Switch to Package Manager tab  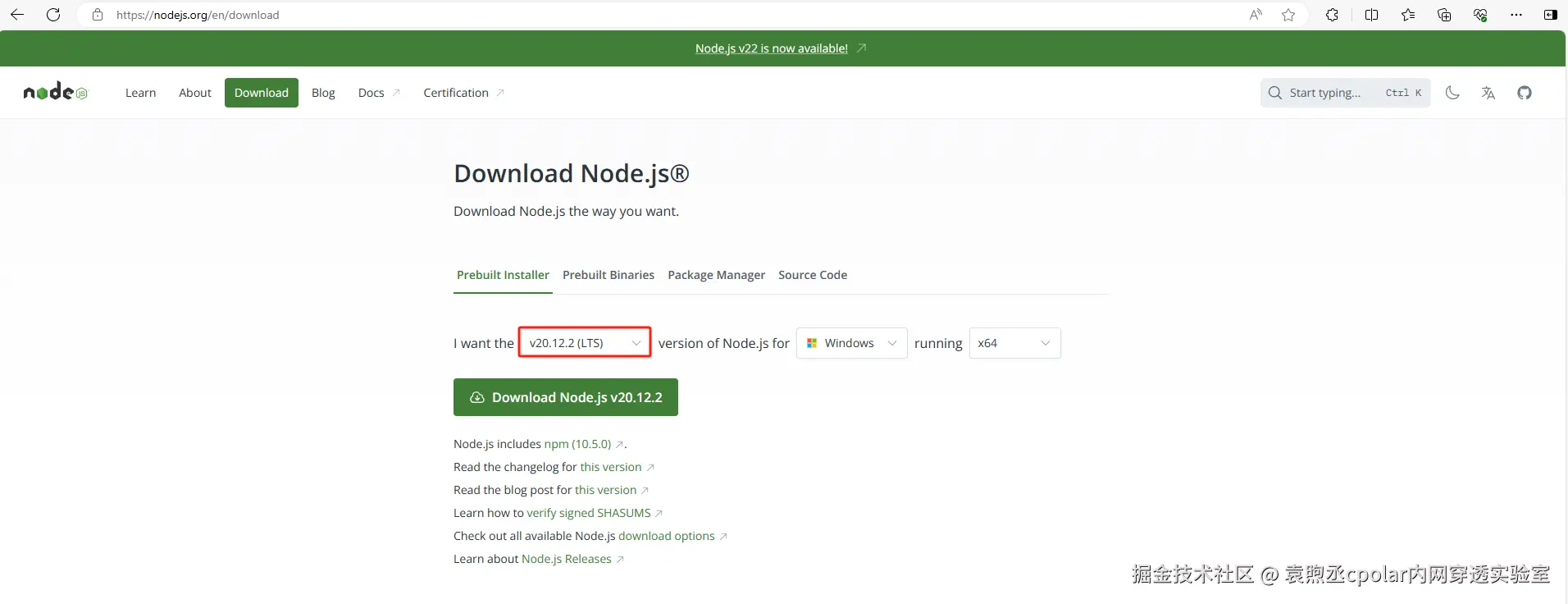tap(716, 275)
